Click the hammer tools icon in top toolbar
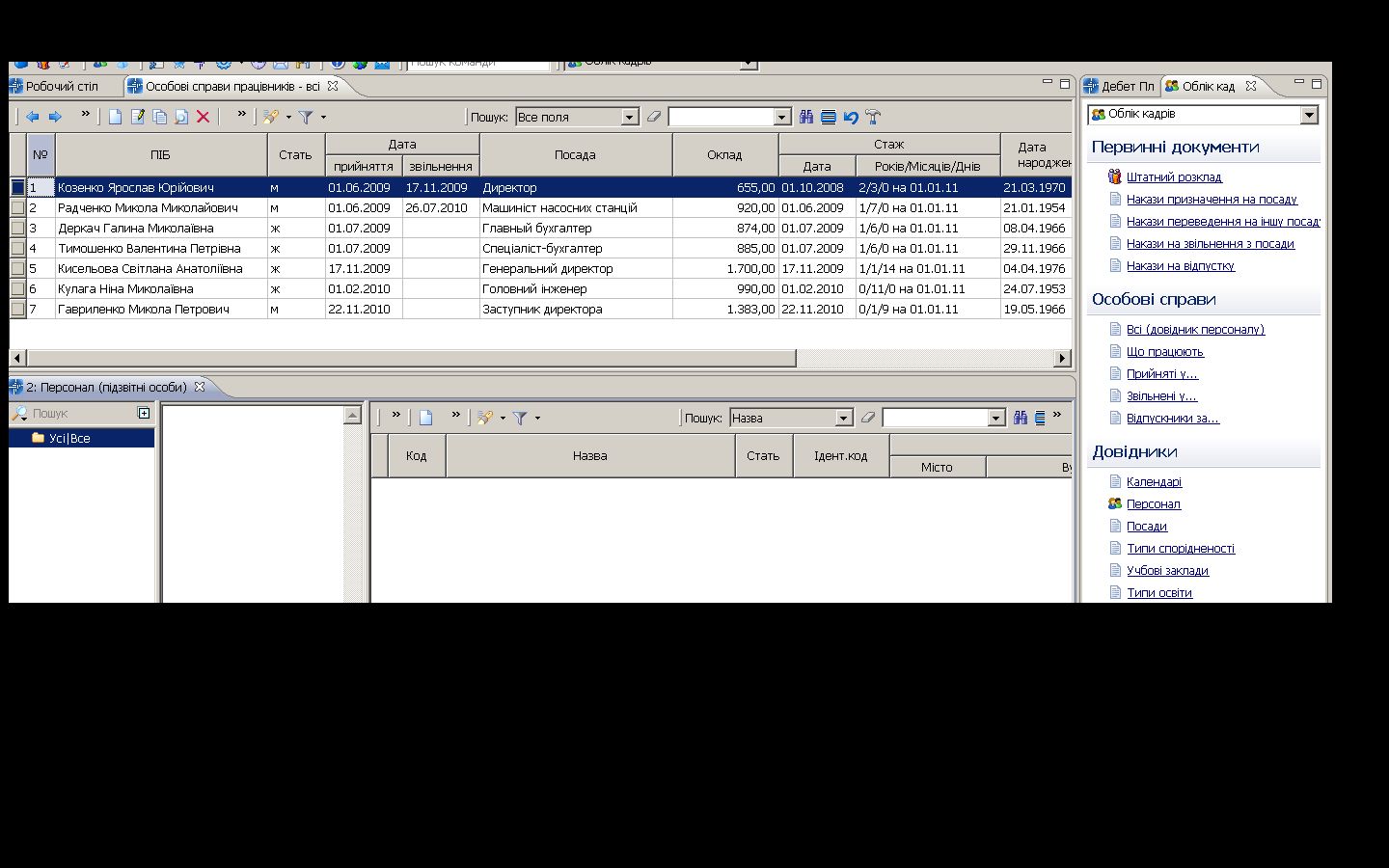This screenshot has height=868, width=1389. click(x=873, y=117)
